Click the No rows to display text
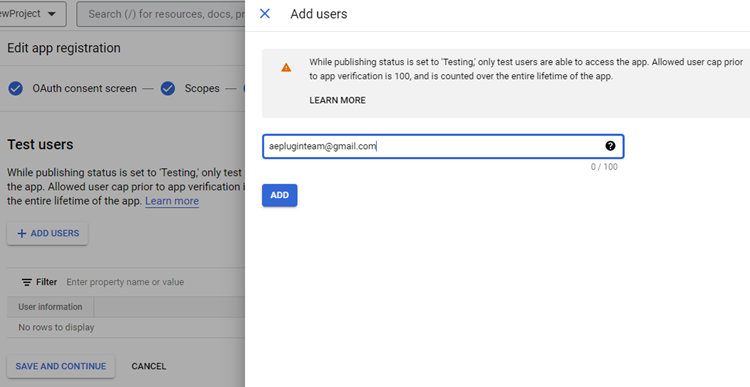The height and width of the screenshot is (387, 750). pos(56,328)
